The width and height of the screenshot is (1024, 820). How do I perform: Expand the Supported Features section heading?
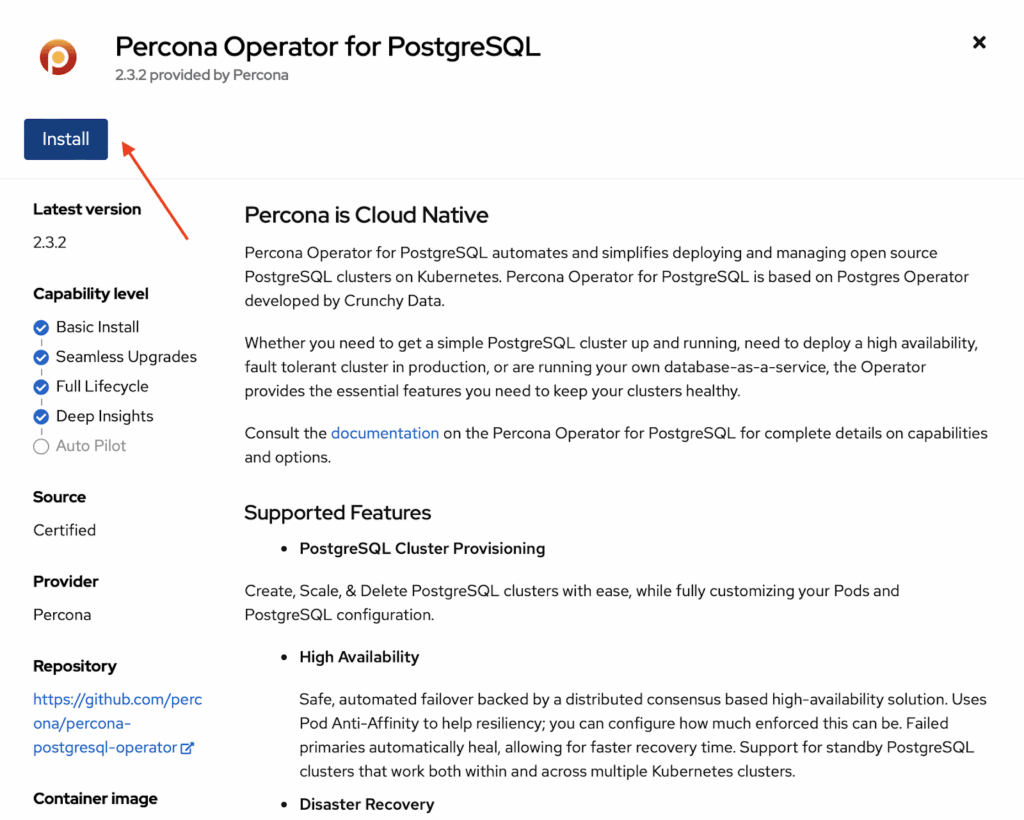tap(337, 513)
